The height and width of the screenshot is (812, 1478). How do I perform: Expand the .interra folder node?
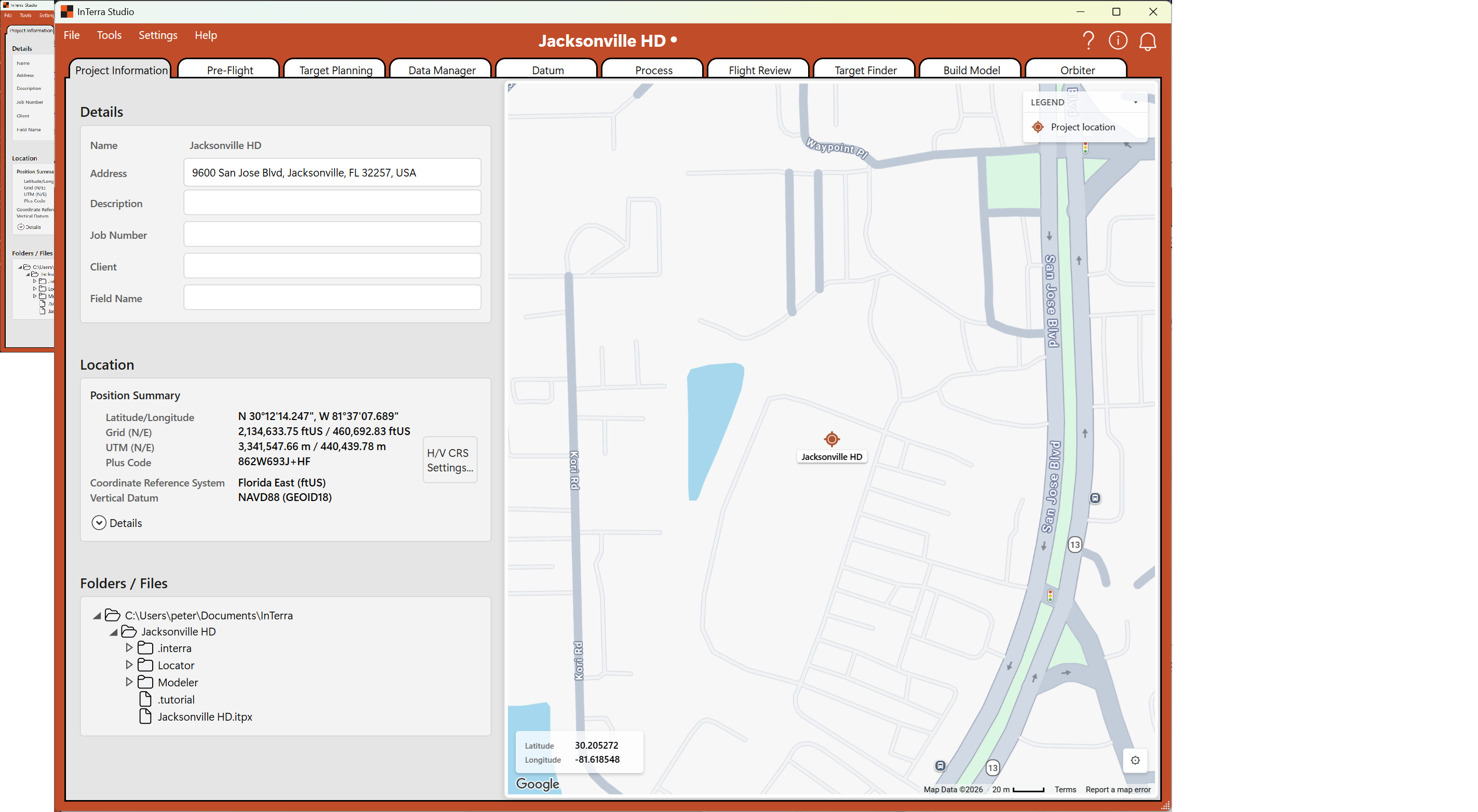coord(129,647)
